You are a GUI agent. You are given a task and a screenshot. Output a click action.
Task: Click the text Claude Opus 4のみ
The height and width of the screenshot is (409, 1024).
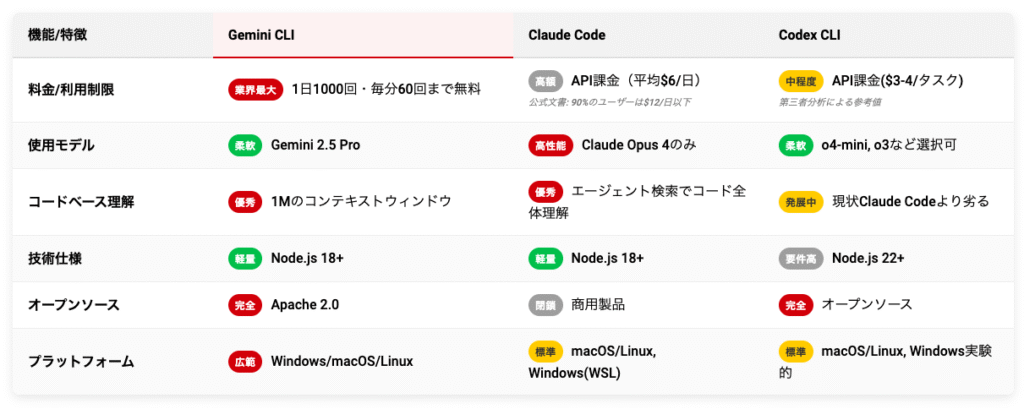639,145
